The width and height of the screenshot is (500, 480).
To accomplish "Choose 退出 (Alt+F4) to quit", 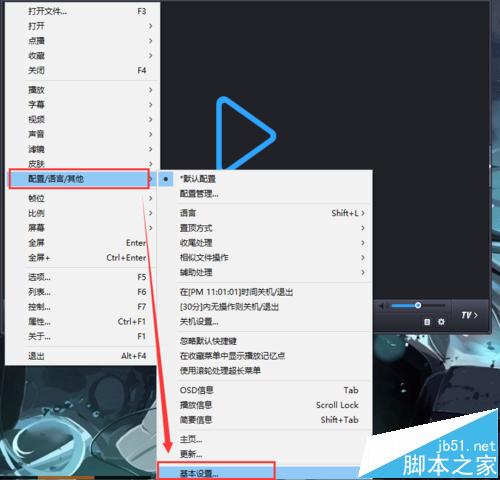I will pyautogui.click(x=83, y=356).
